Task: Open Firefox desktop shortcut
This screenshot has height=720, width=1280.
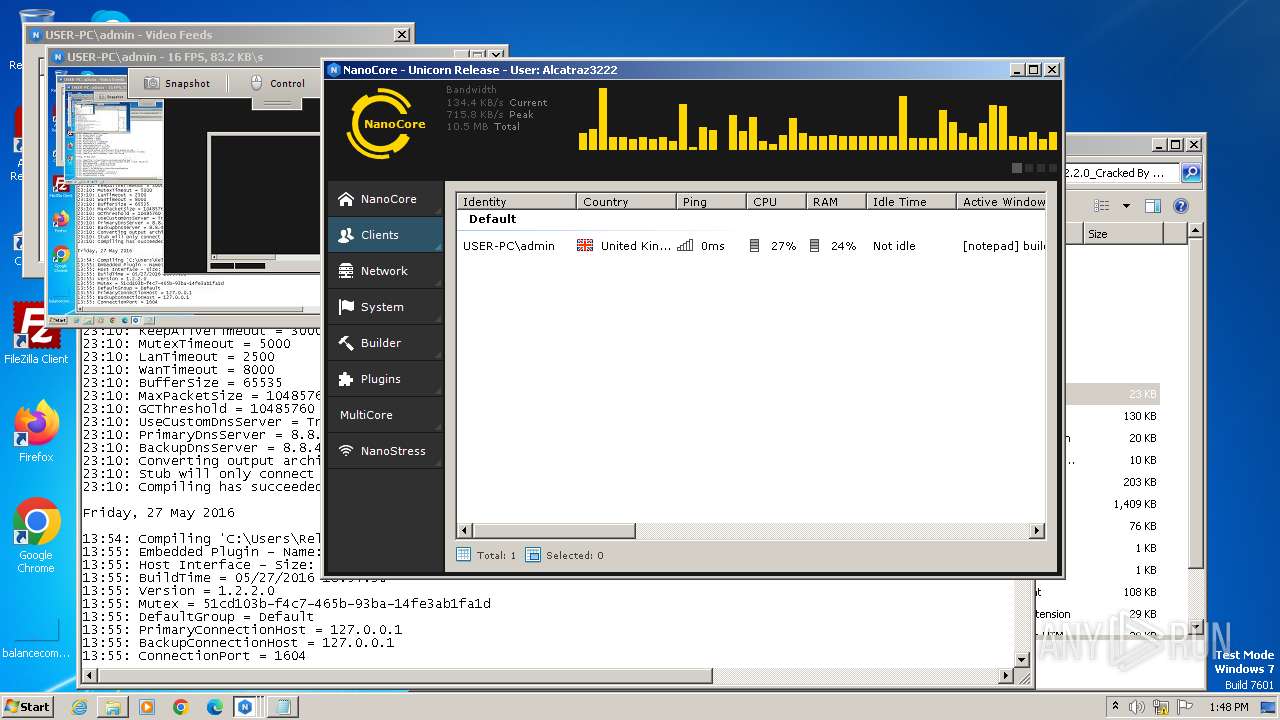Action: pyautogui.click(x=36, y=431)
